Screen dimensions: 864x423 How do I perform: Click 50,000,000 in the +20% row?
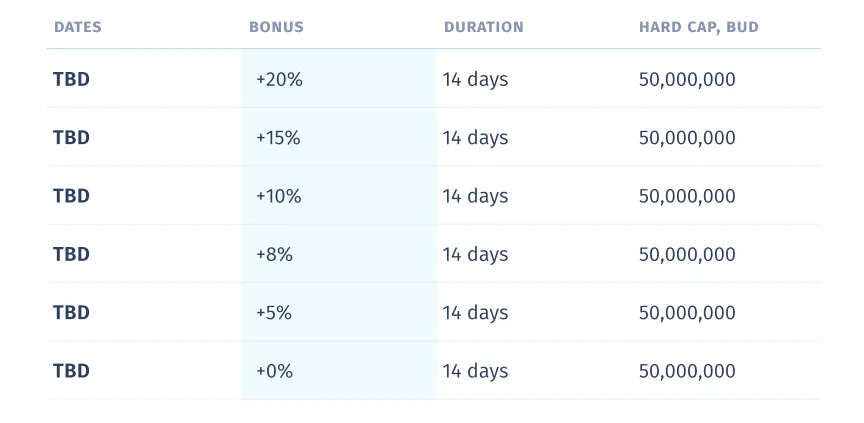point(687,80)
